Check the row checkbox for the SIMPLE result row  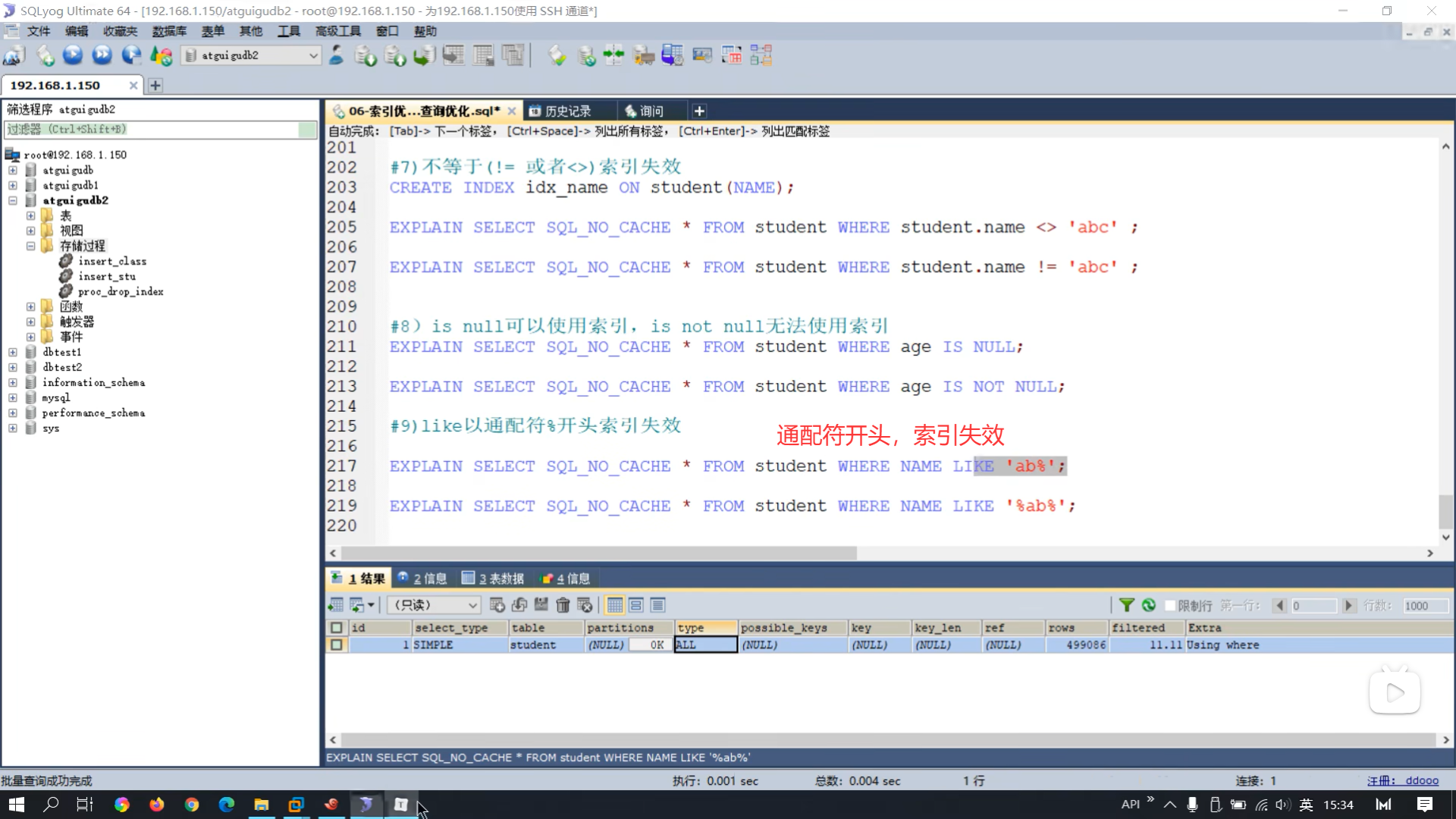336,645
